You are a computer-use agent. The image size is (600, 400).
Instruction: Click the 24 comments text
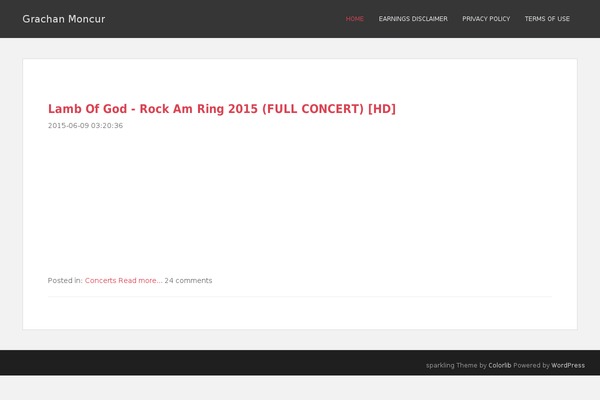point(188,280)
